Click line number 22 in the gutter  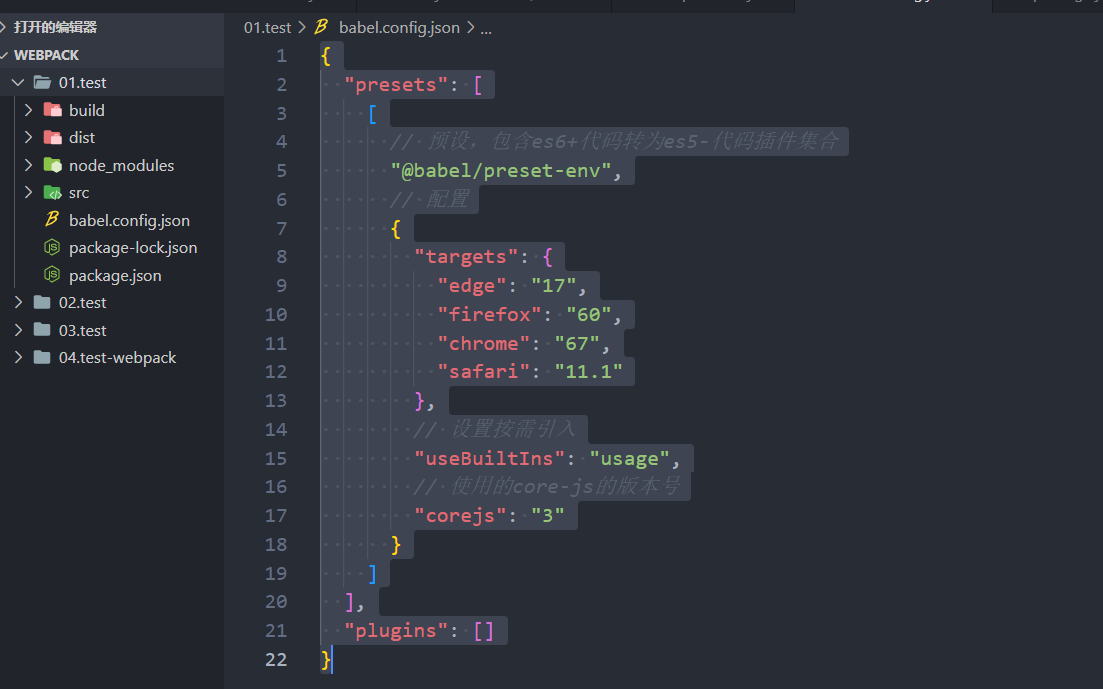point(276,659)
